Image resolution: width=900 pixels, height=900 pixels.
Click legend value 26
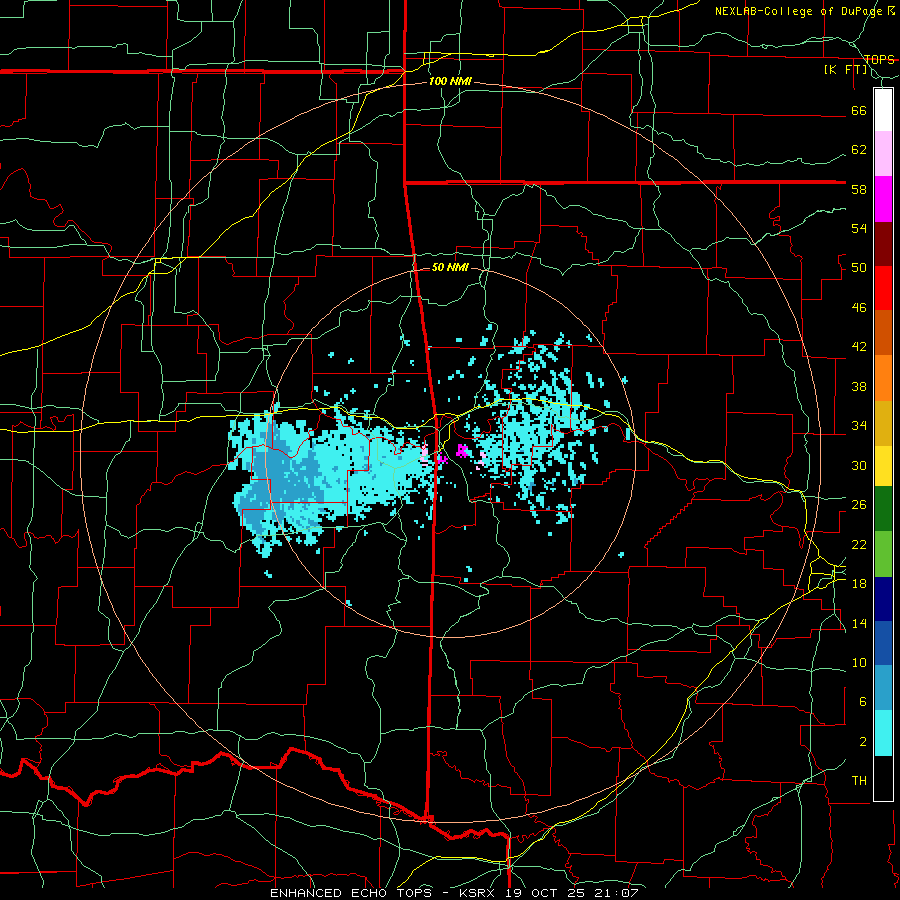859,505
